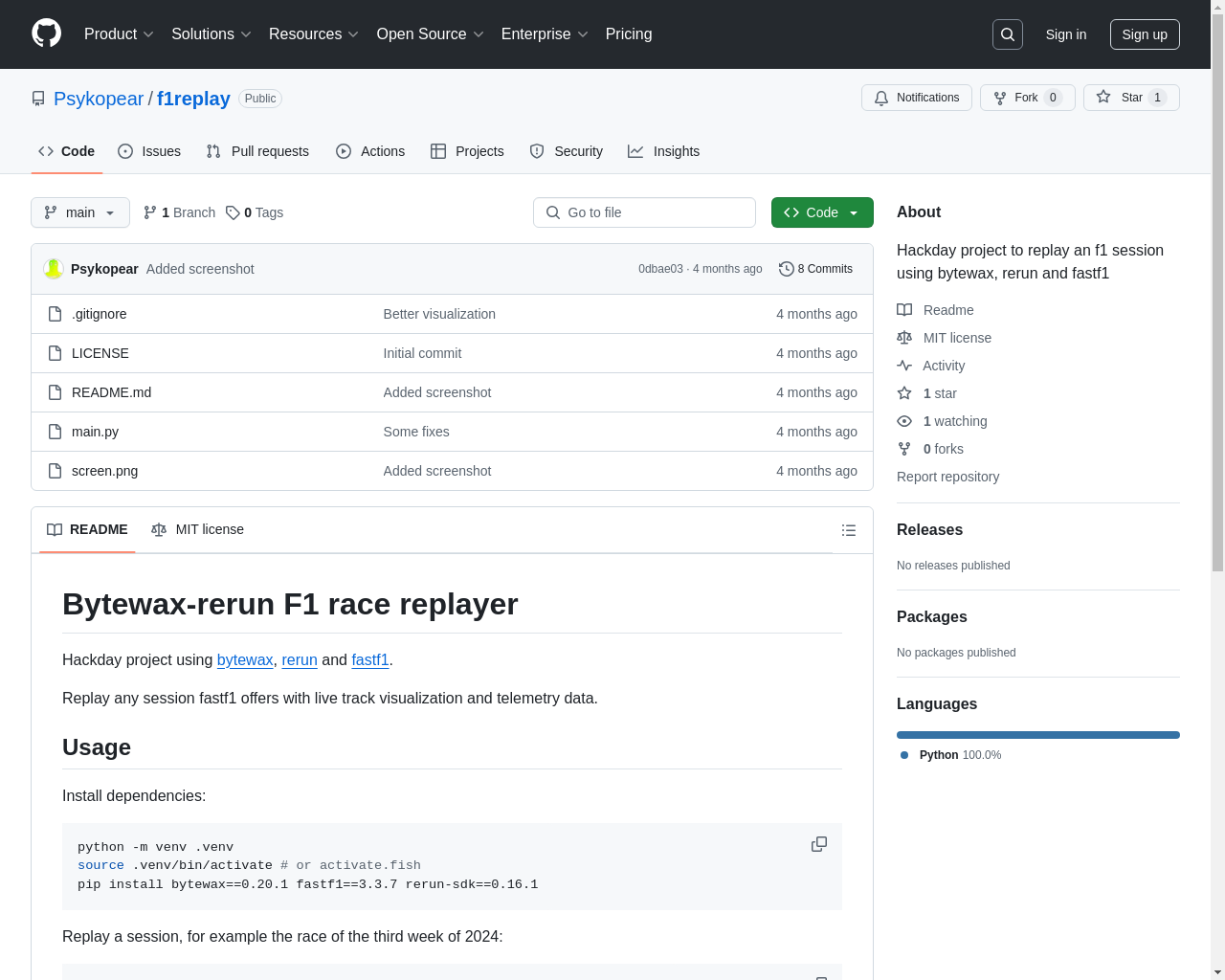Screen dimensions: 1225x980
Task: Open the Psykopear owner profile link
Action: (x=99, y=99)
